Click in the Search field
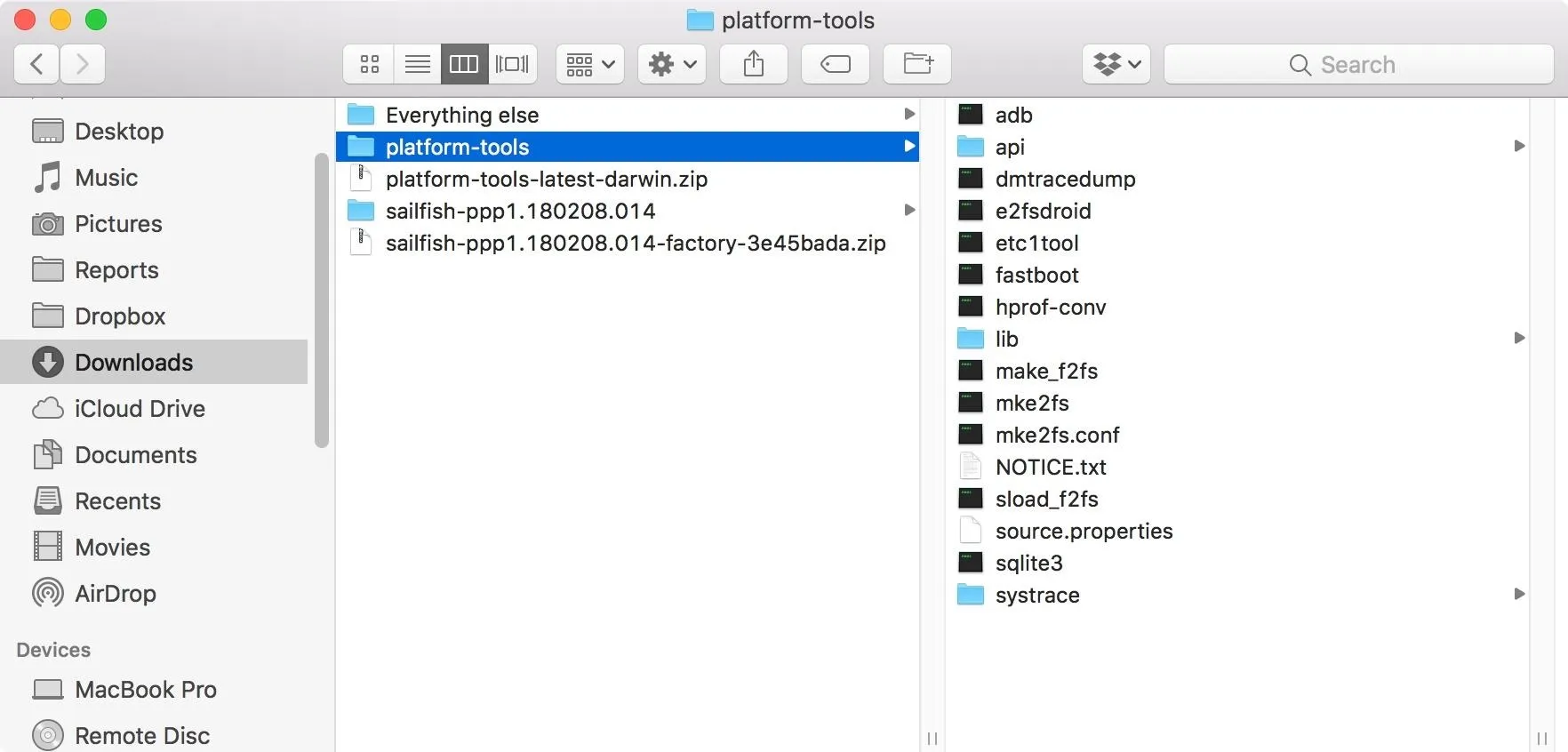1568x752 pixels. click(1357, 64)
